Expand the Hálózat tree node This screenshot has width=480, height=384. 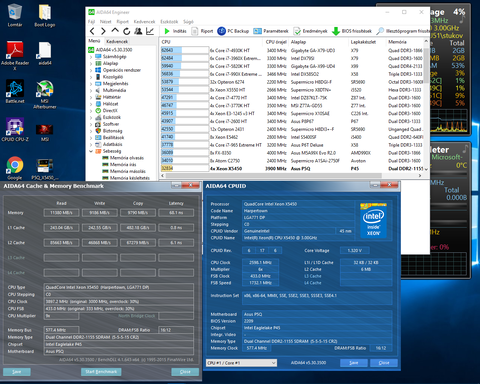pyautogui.click(x=91, y=104)
